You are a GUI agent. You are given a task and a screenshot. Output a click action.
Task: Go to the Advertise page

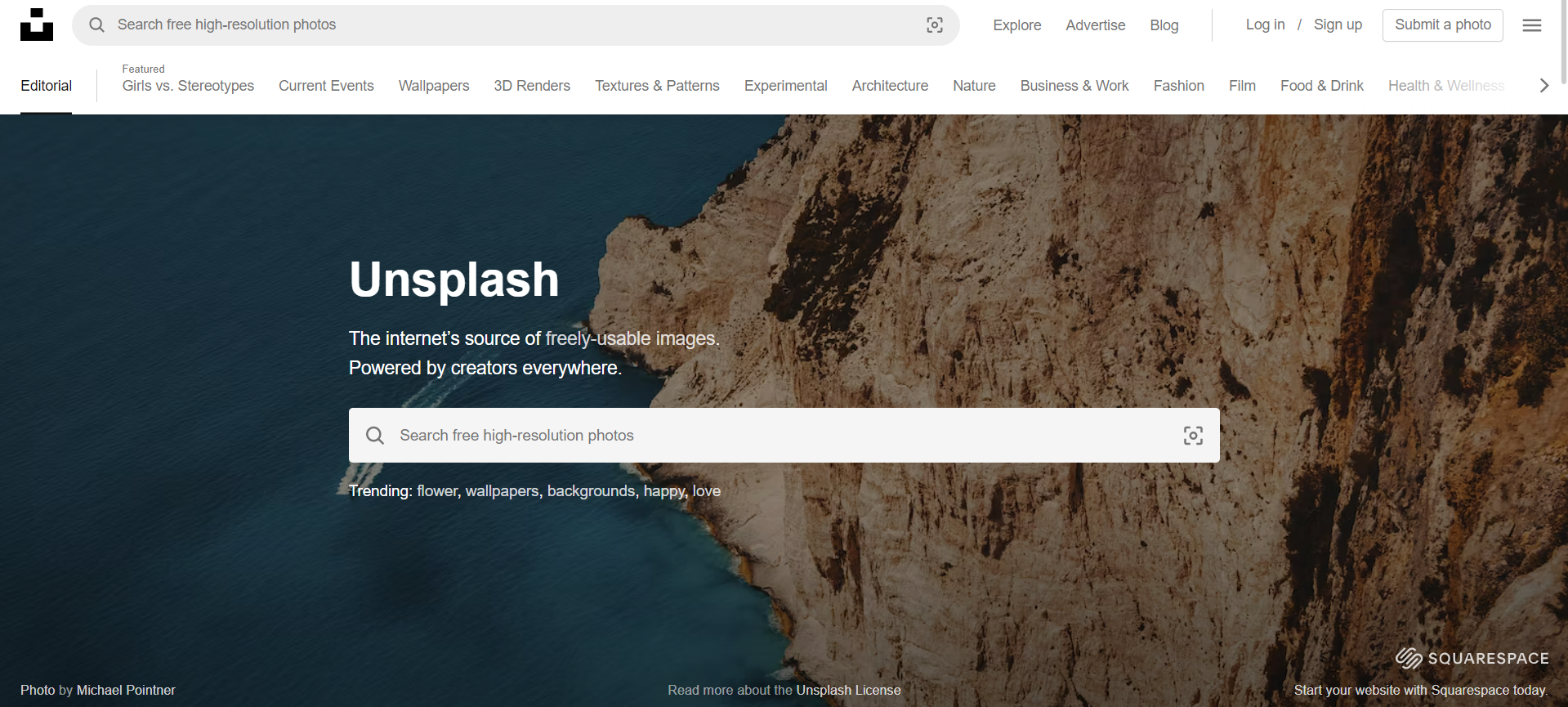pos(1095,25)
